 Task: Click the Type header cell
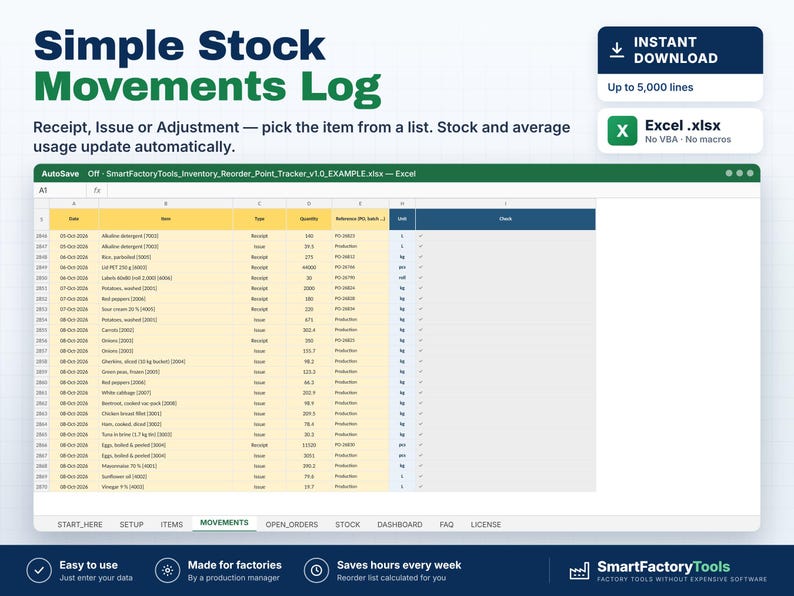(x=259, y=219)
